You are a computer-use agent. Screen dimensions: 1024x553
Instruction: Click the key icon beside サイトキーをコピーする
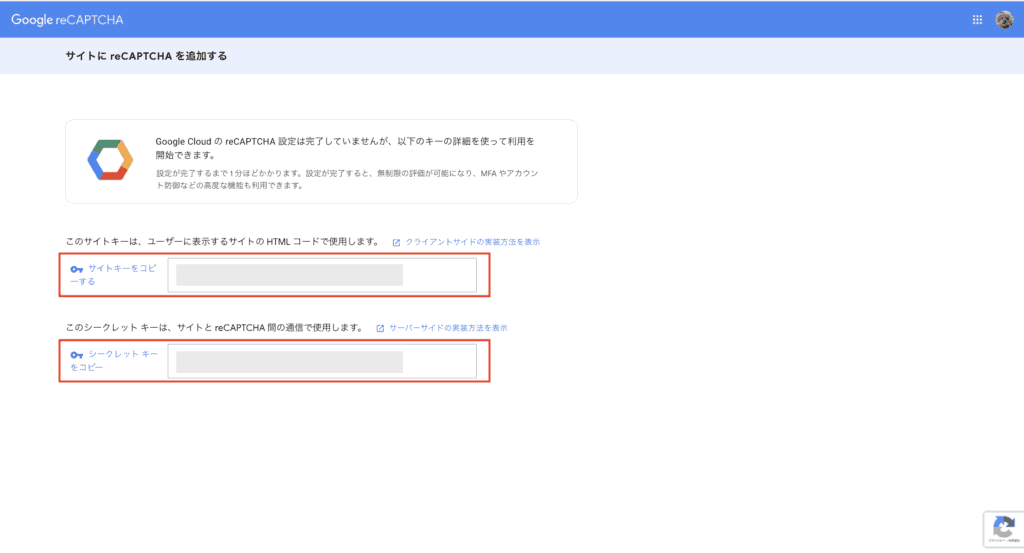76,269
